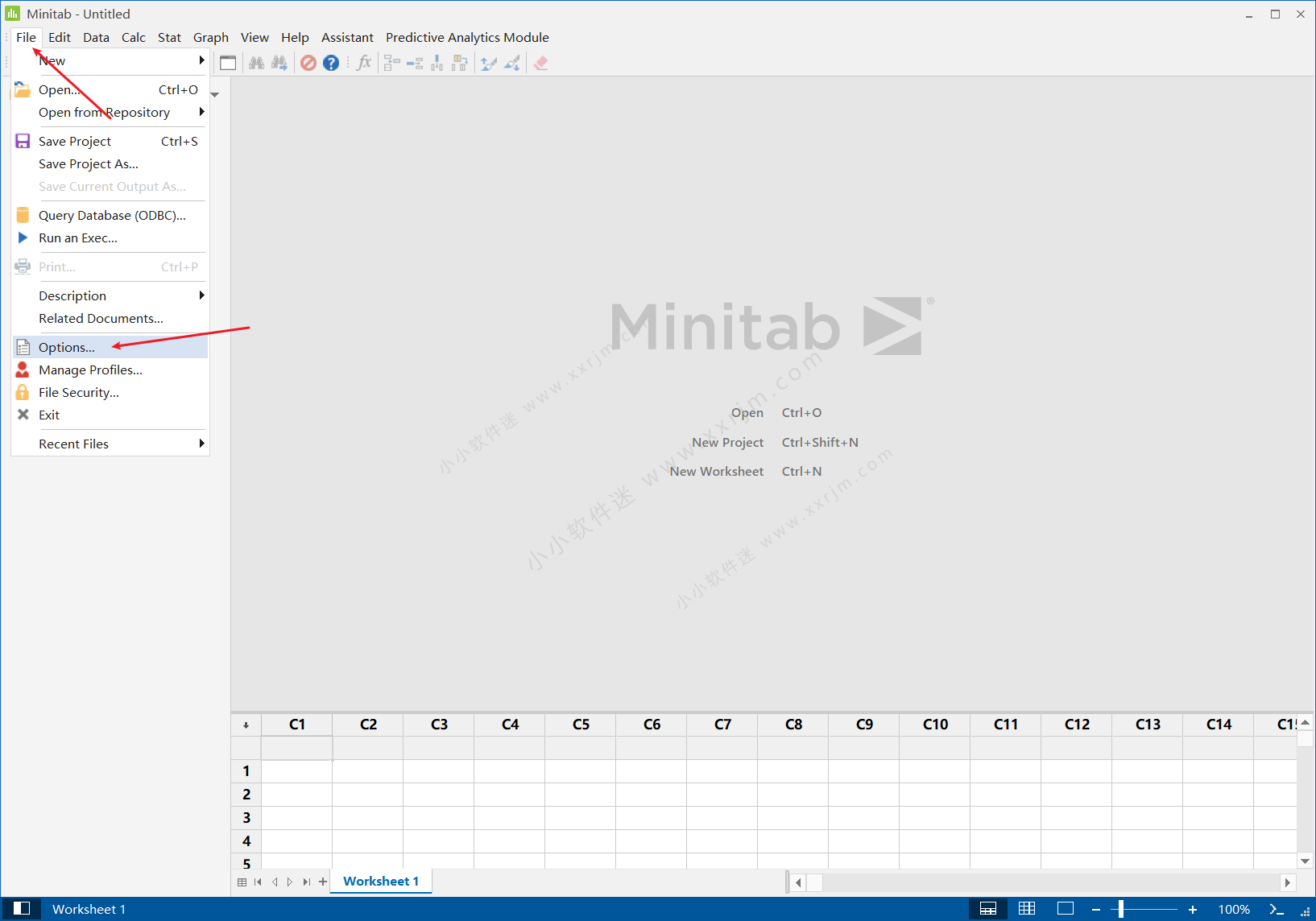The height and width of the screenshot is (921, 1316).
Task: Open Help with the blue question mark icon
Action: point(331,63)
